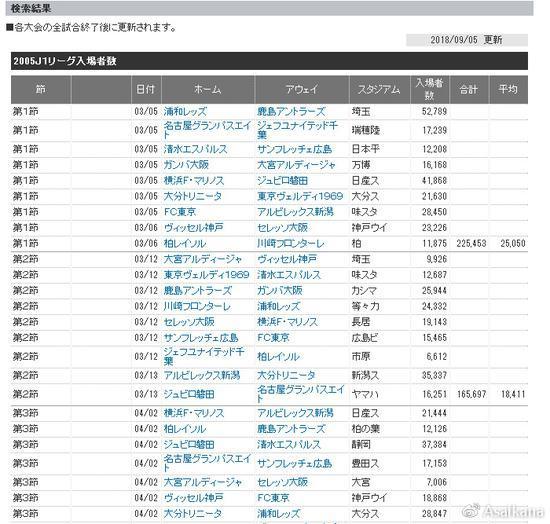Open home team 柏レイソル in 11,875 row

pos(185,243)
